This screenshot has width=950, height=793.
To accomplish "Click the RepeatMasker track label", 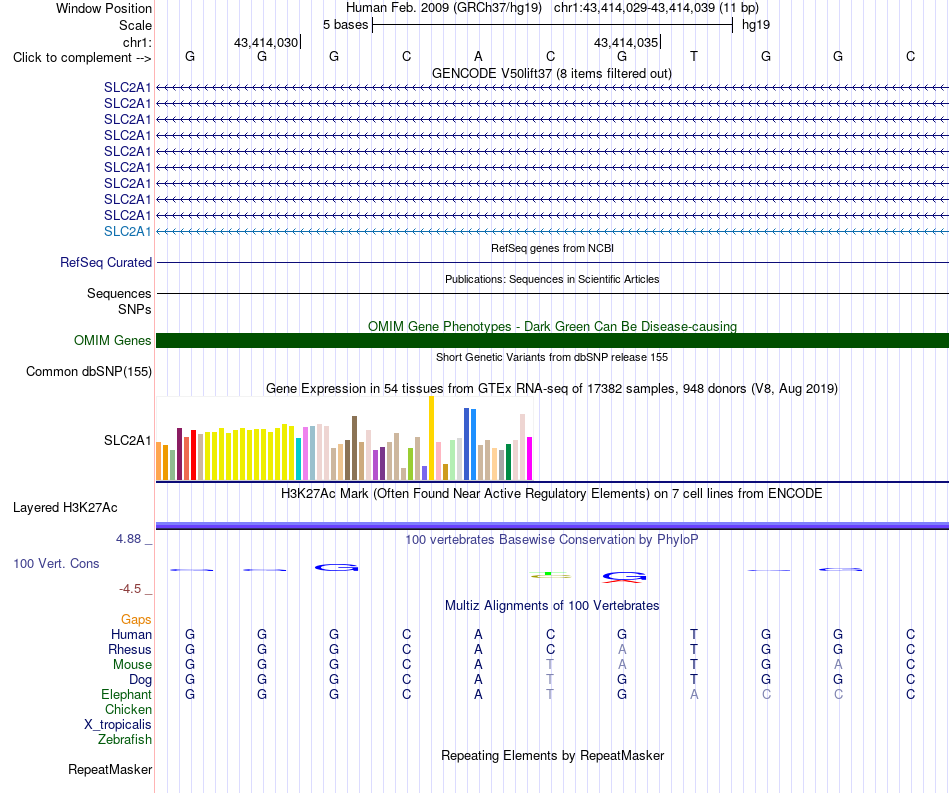I will (110, 769).
